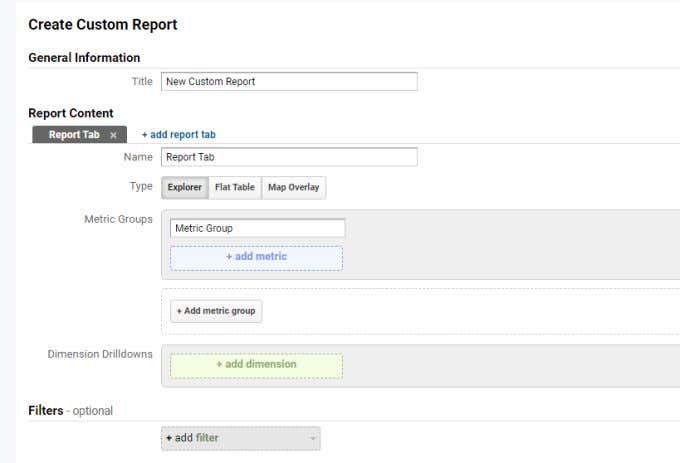Select the Map Overlay report type

pyautogui.click(x=294, y=187)
